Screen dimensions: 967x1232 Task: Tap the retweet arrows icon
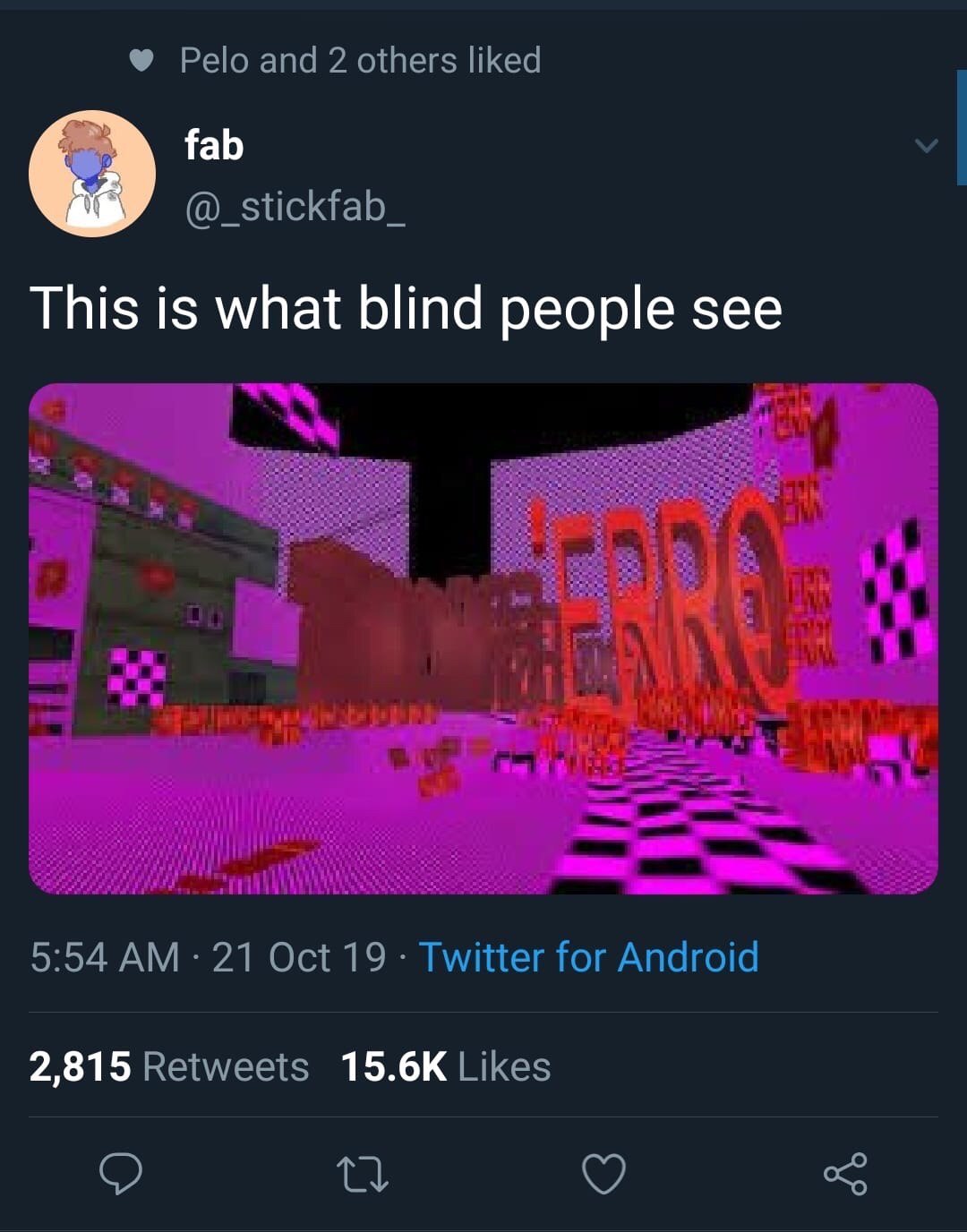(x=362, y=1174)
